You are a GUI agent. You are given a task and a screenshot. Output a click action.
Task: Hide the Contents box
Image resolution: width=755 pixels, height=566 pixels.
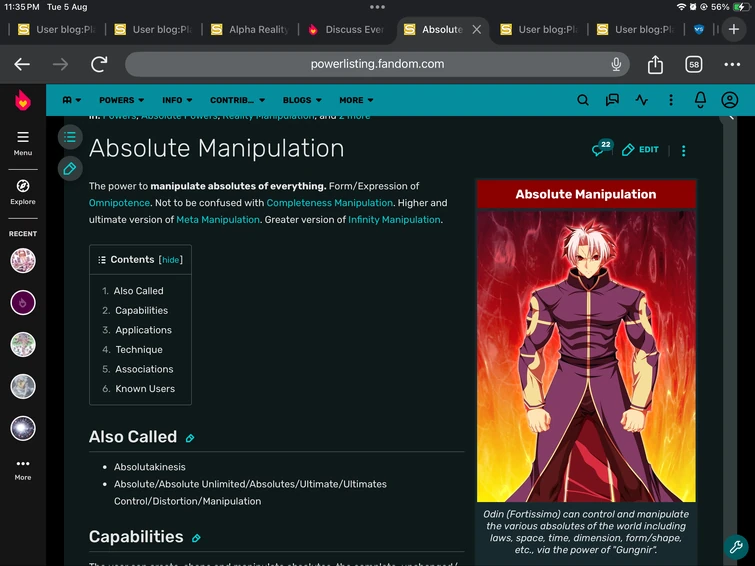pos(170,260)
